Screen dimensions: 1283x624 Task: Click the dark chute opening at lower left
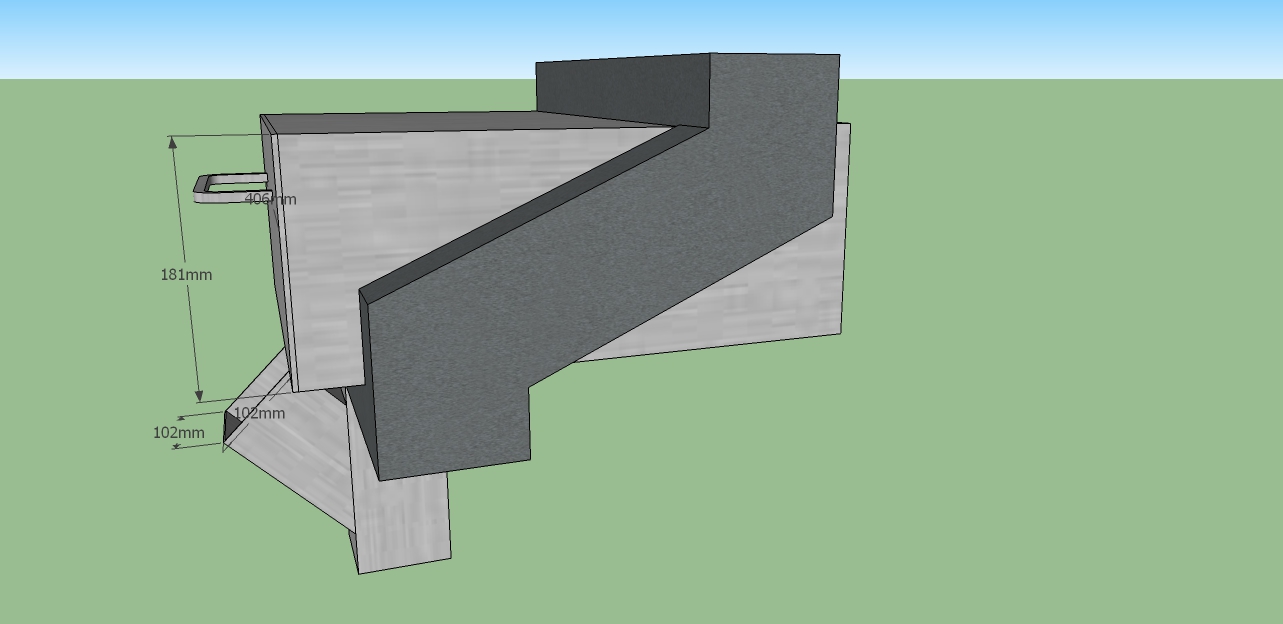click(231, 427)
